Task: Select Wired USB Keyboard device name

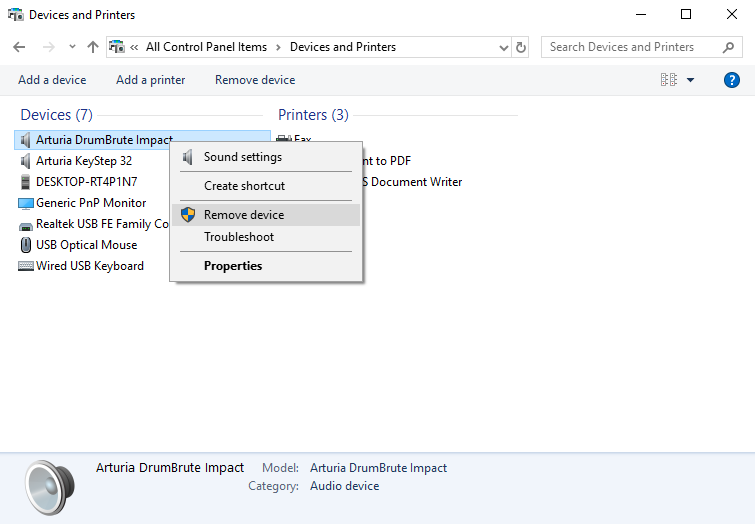Action: pyautogui.click(x=90, y=266)
